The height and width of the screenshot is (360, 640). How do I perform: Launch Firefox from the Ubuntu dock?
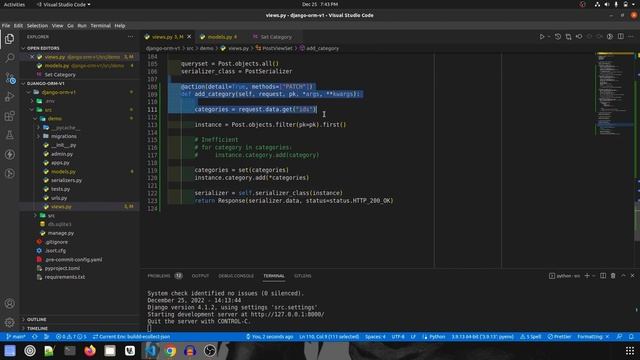coord(90,351)
